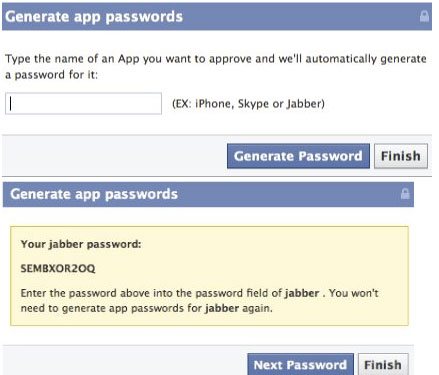Image resolution: width=439 pixels, height=375 pixels.
Task: Click the lock icon in upper dialog header
Action: [424, 16]
